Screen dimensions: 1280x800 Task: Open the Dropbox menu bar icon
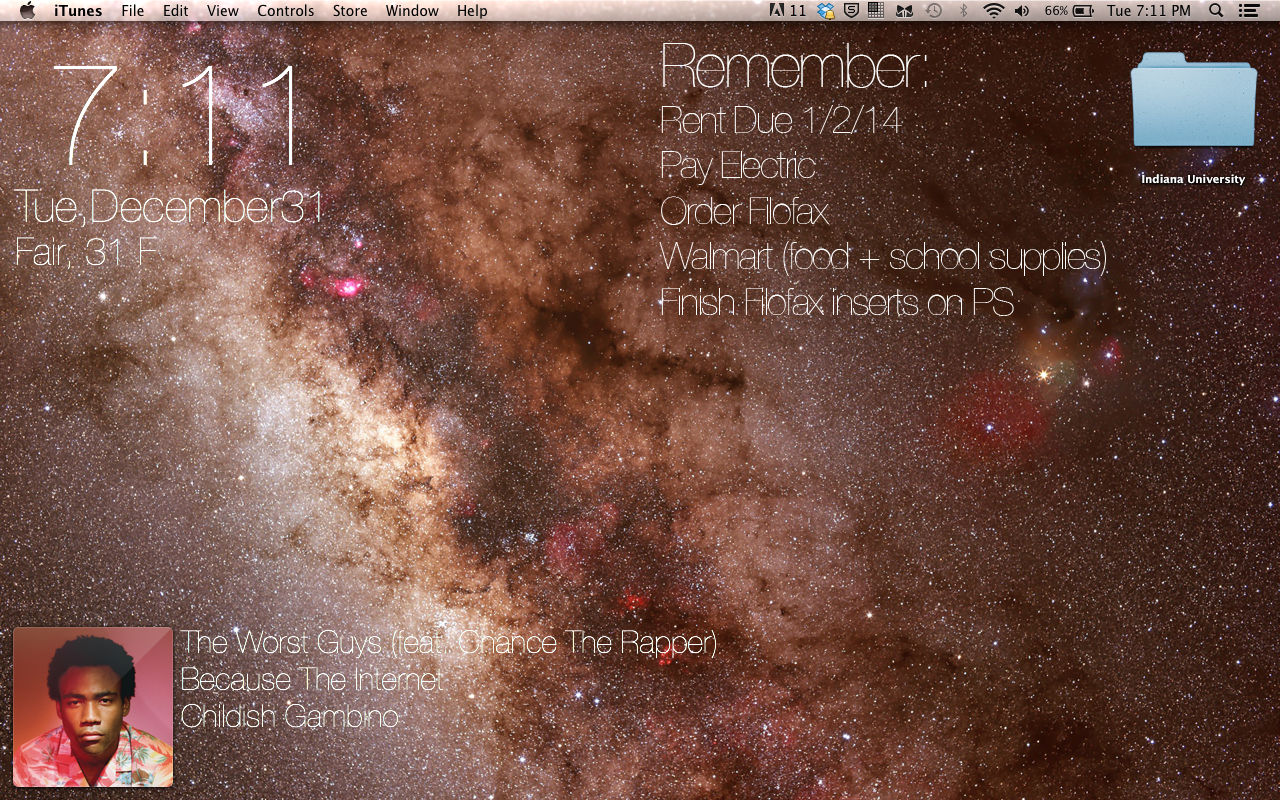825,11
